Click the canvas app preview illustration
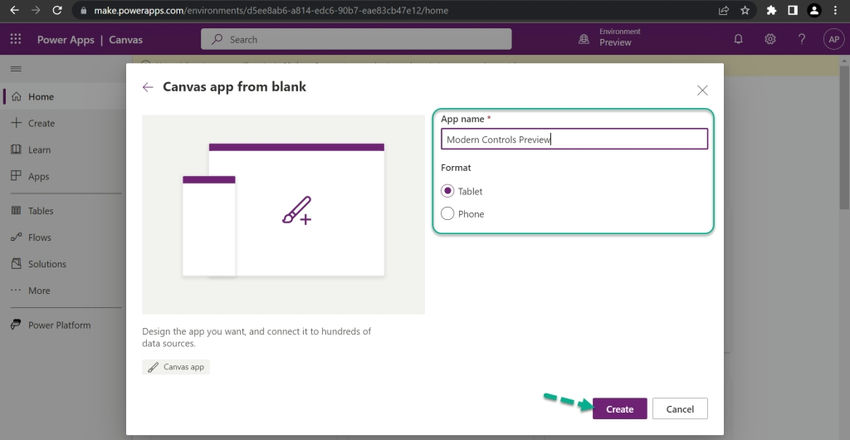Image resolution: width=850 pixels, height=440 pixels. tap(284, 215)
